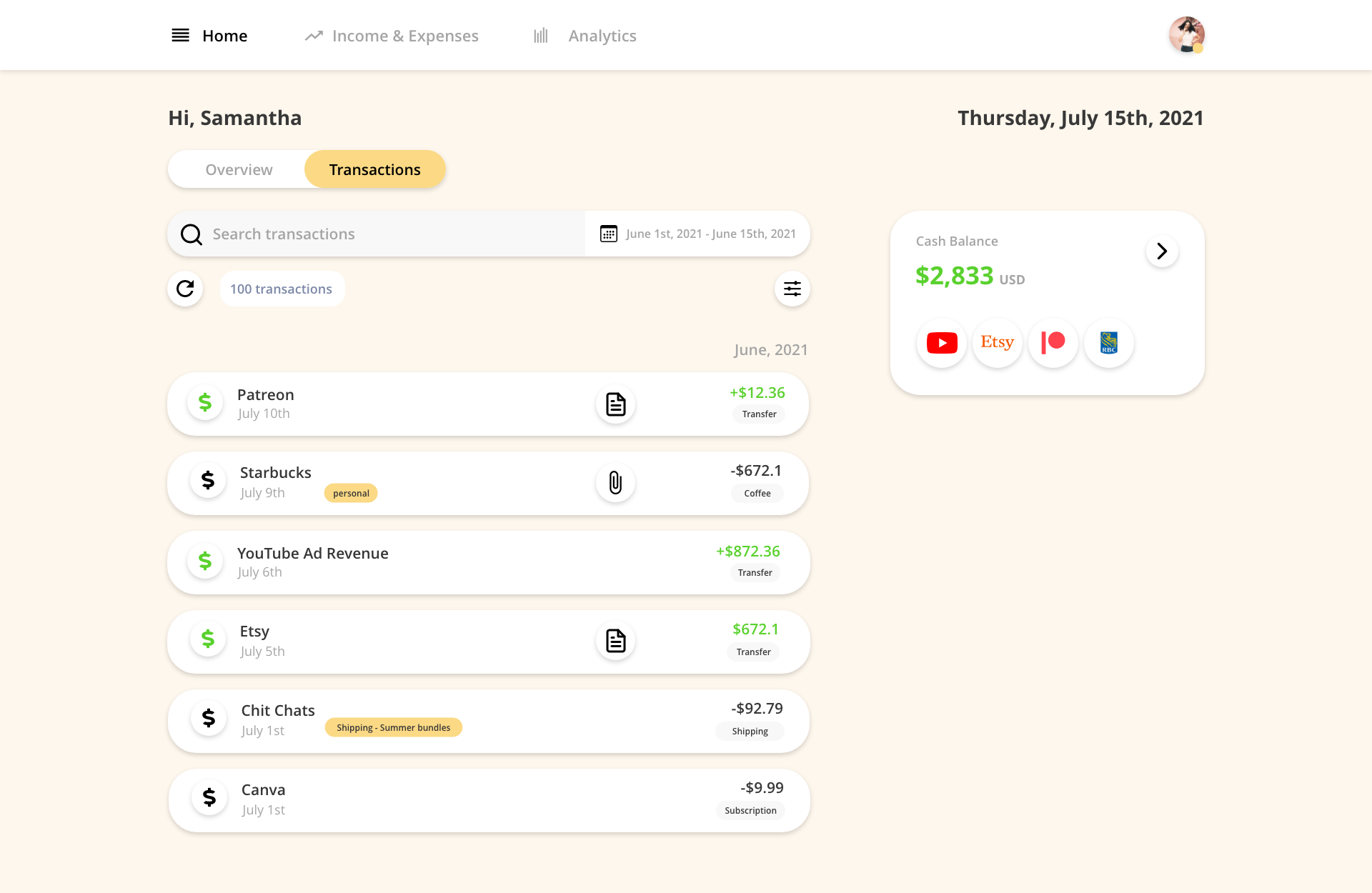View the Starbucks receipt paperclip attachment
This screenshot has height=893, width=1372.
pyautogui.click(x=615, y=483)
